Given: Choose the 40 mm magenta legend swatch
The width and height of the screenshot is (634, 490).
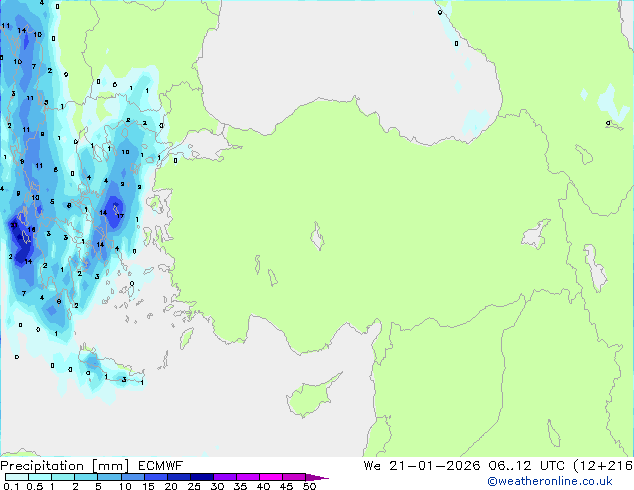Looking at the screenshot, I should [274, 477].
